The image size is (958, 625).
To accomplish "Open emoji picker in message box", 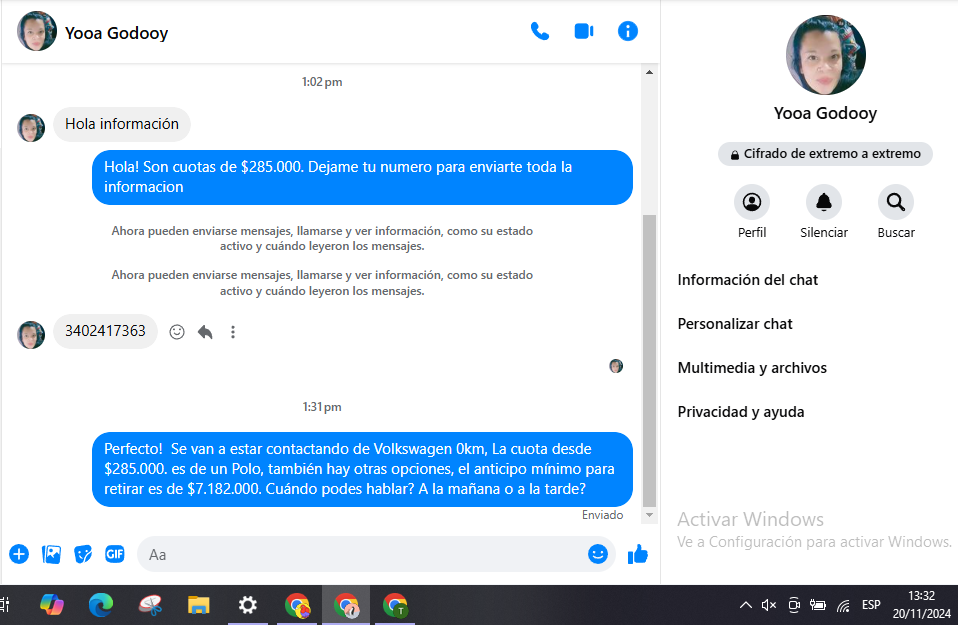I will point(598,554).
